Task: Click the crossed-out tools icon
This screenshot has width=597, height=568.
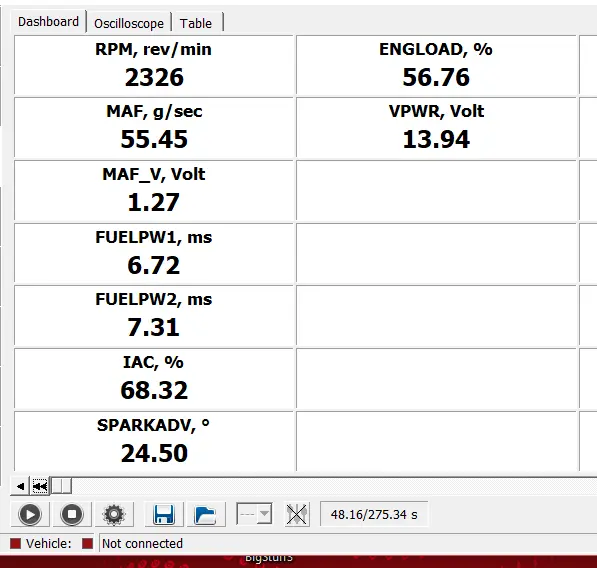Action: [297, 514]
